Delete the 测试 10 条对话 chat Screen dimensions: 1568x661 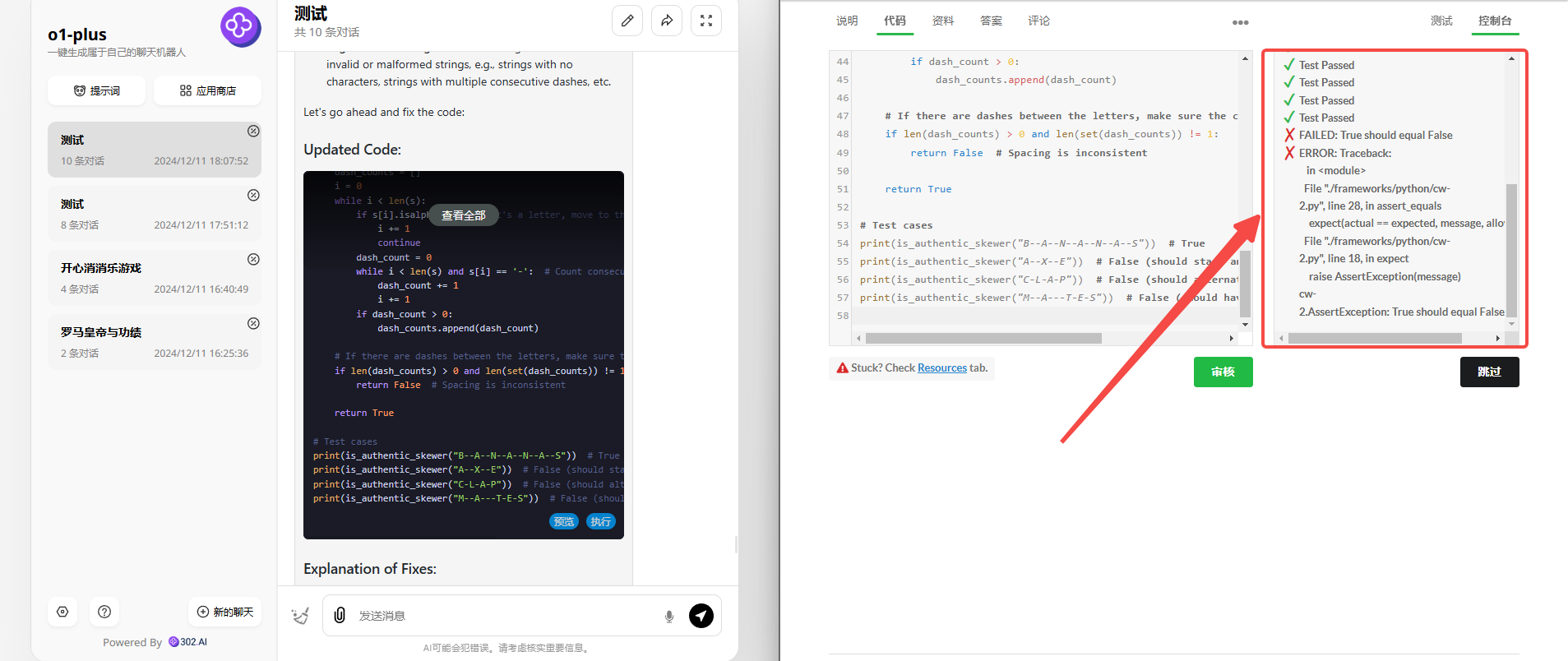pyautogui.click(x=254, y=132)
